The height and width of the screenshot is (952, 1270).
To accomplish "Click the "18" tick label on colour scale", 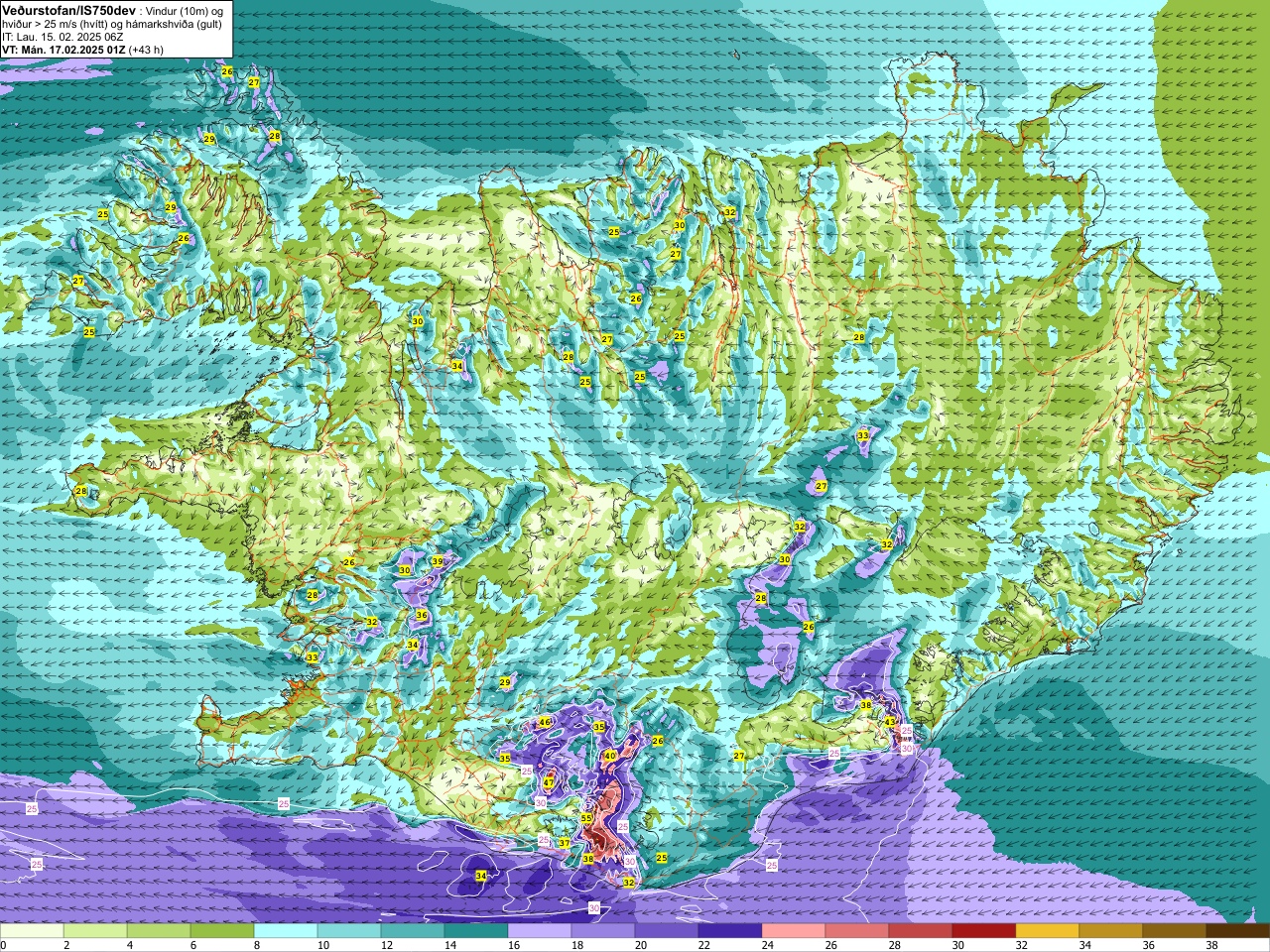I will coord(577,945).
